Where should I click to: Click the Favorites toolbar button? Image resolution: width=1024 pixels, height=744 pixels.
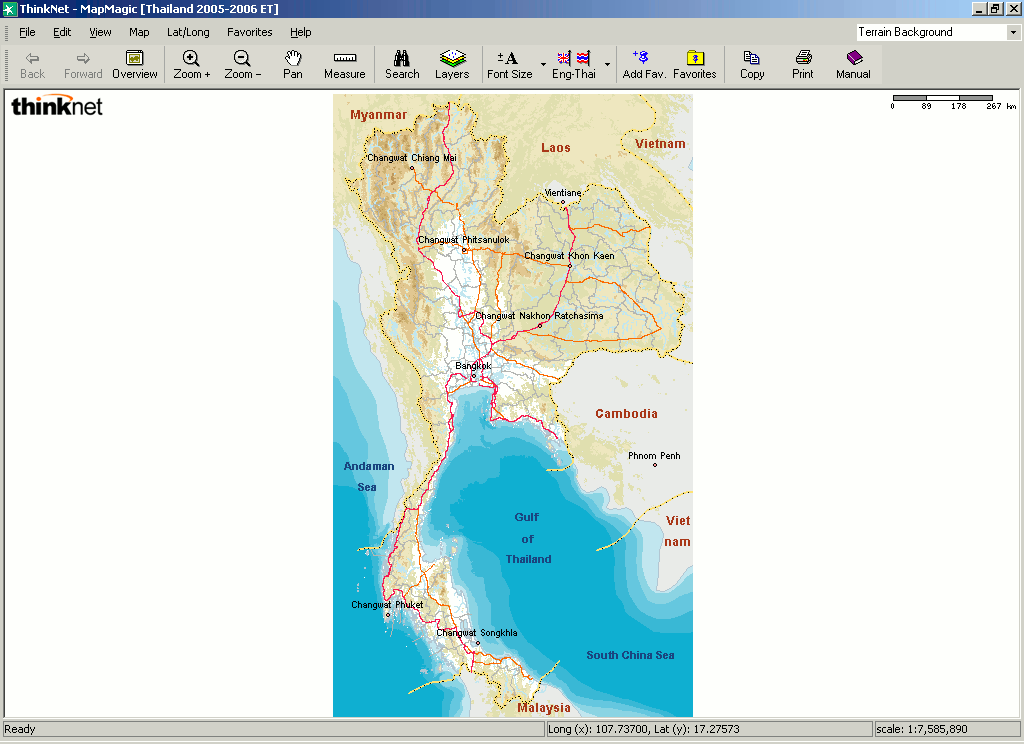click(x=695, y=64)
